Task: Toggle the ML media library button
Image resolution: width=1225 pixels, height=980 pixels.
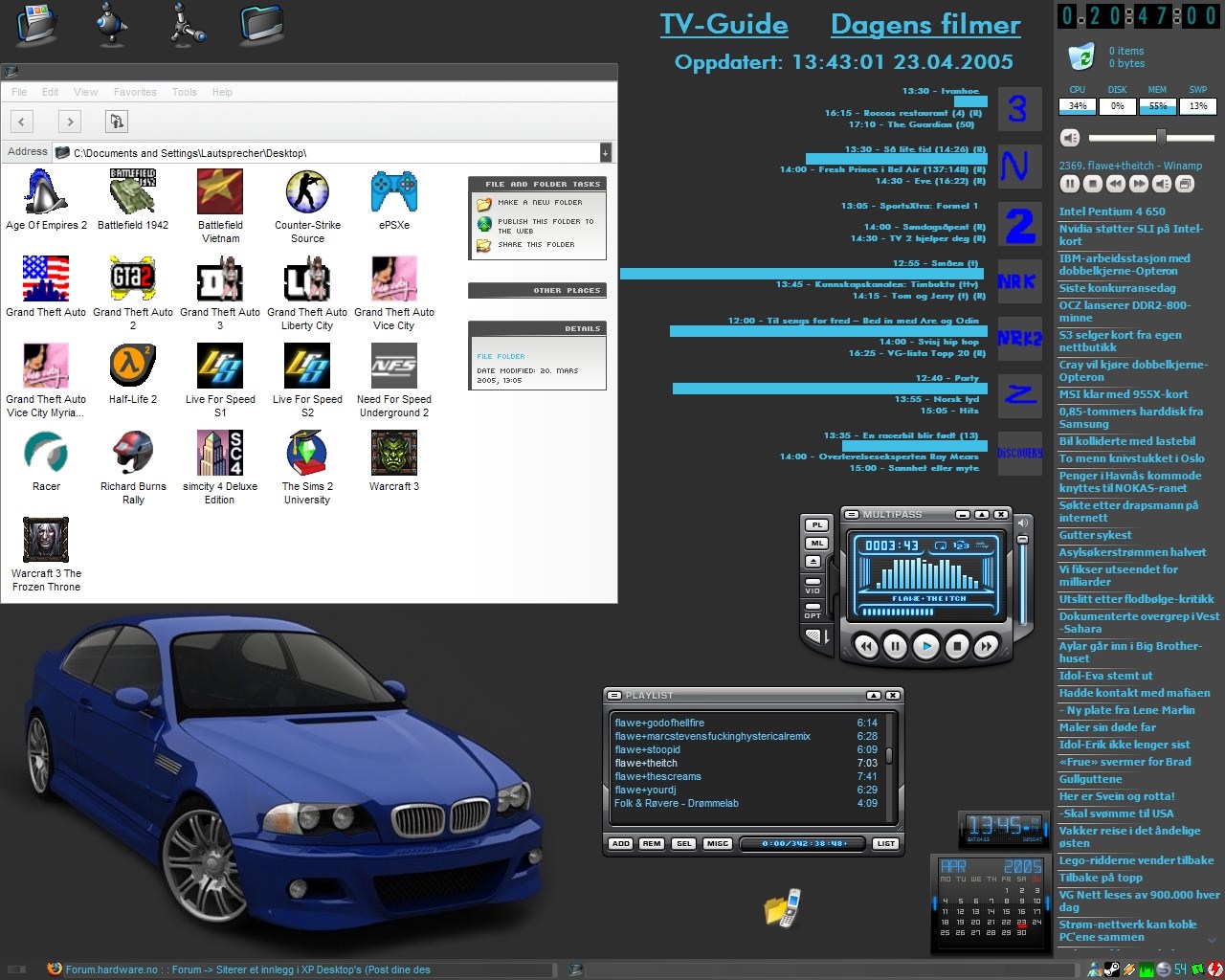Action: click(x=816, y=544)
